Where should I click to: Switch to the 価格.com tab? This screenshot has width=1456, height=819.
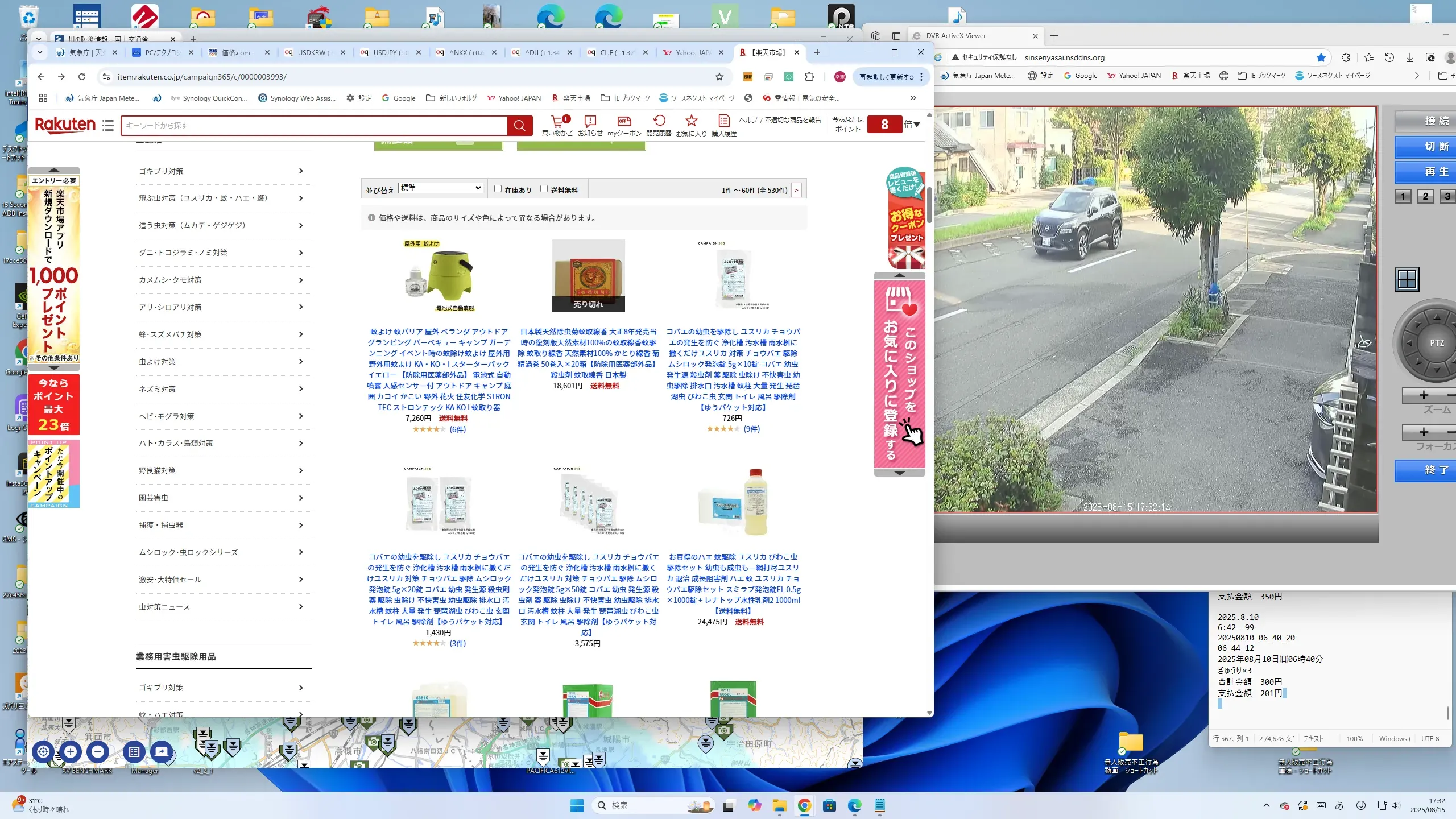(236, 52)
